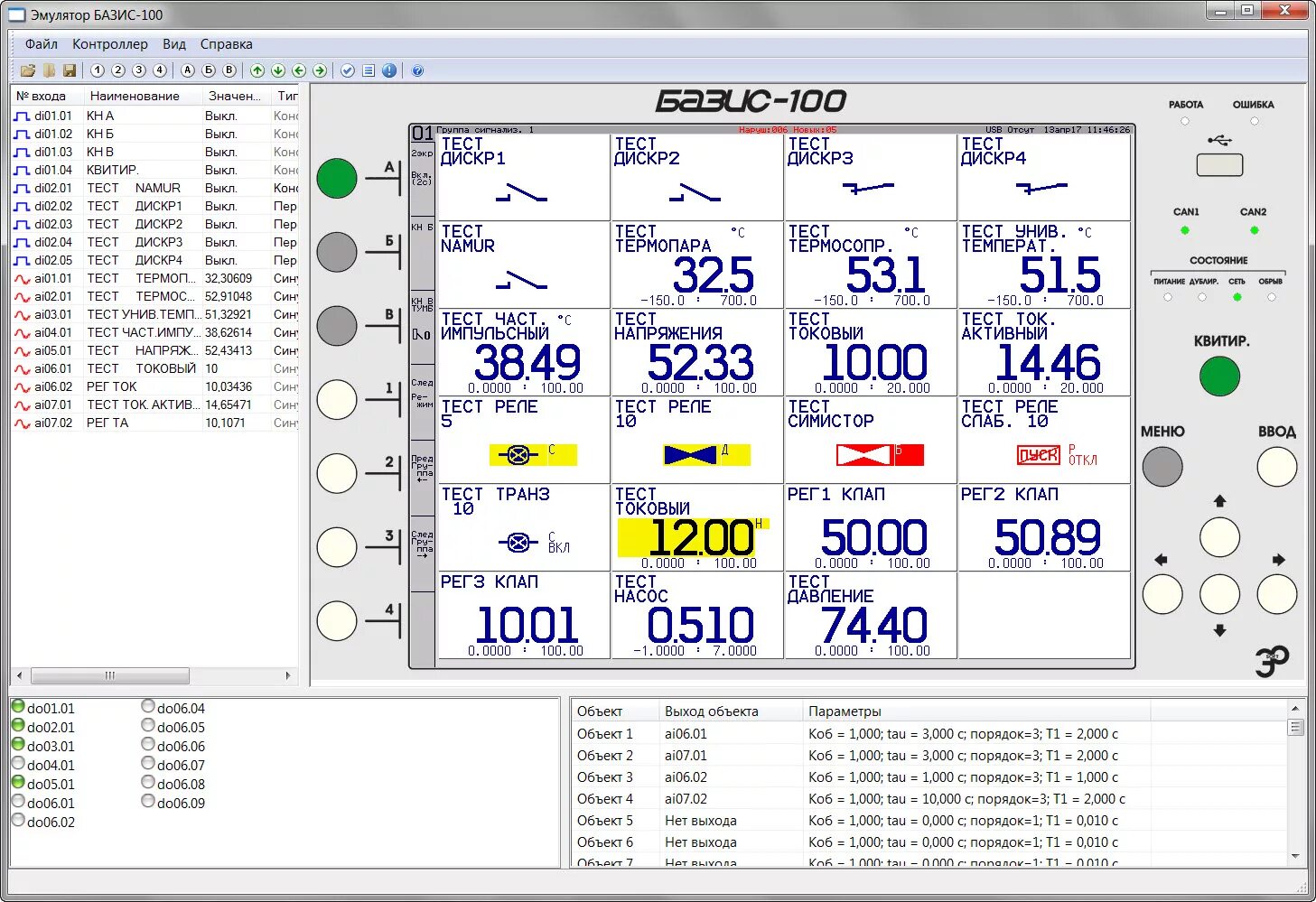Click round panel key 1

click(x=337, y=399)
